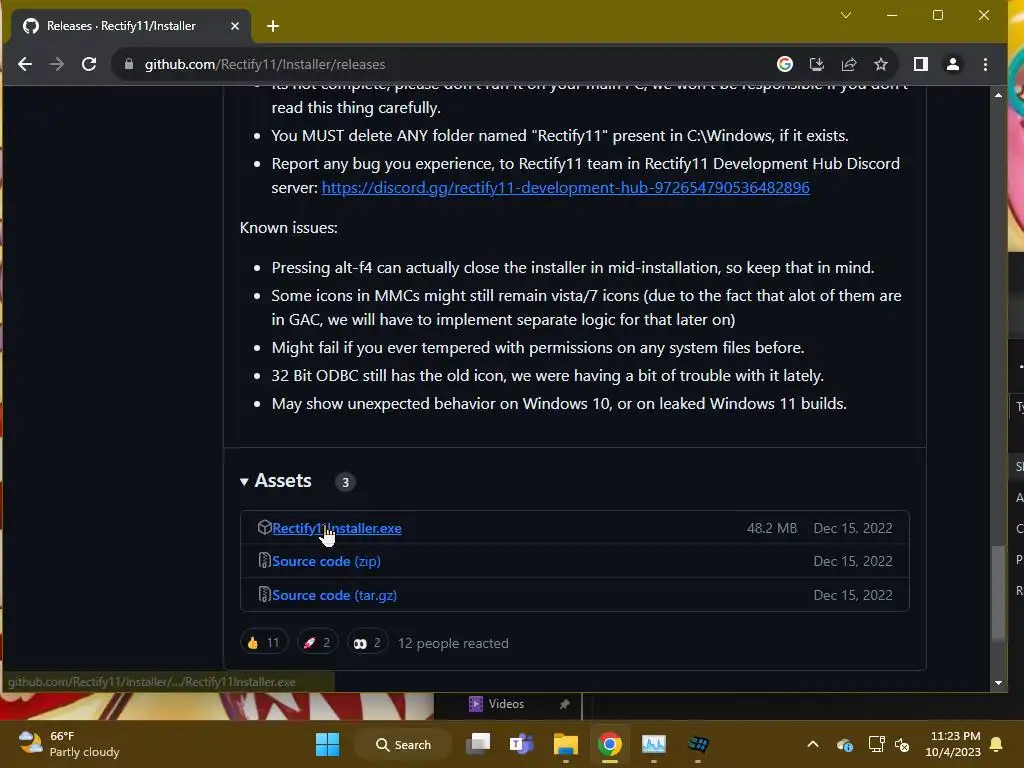Open Task View on the taskbar

tap(478, 744)
